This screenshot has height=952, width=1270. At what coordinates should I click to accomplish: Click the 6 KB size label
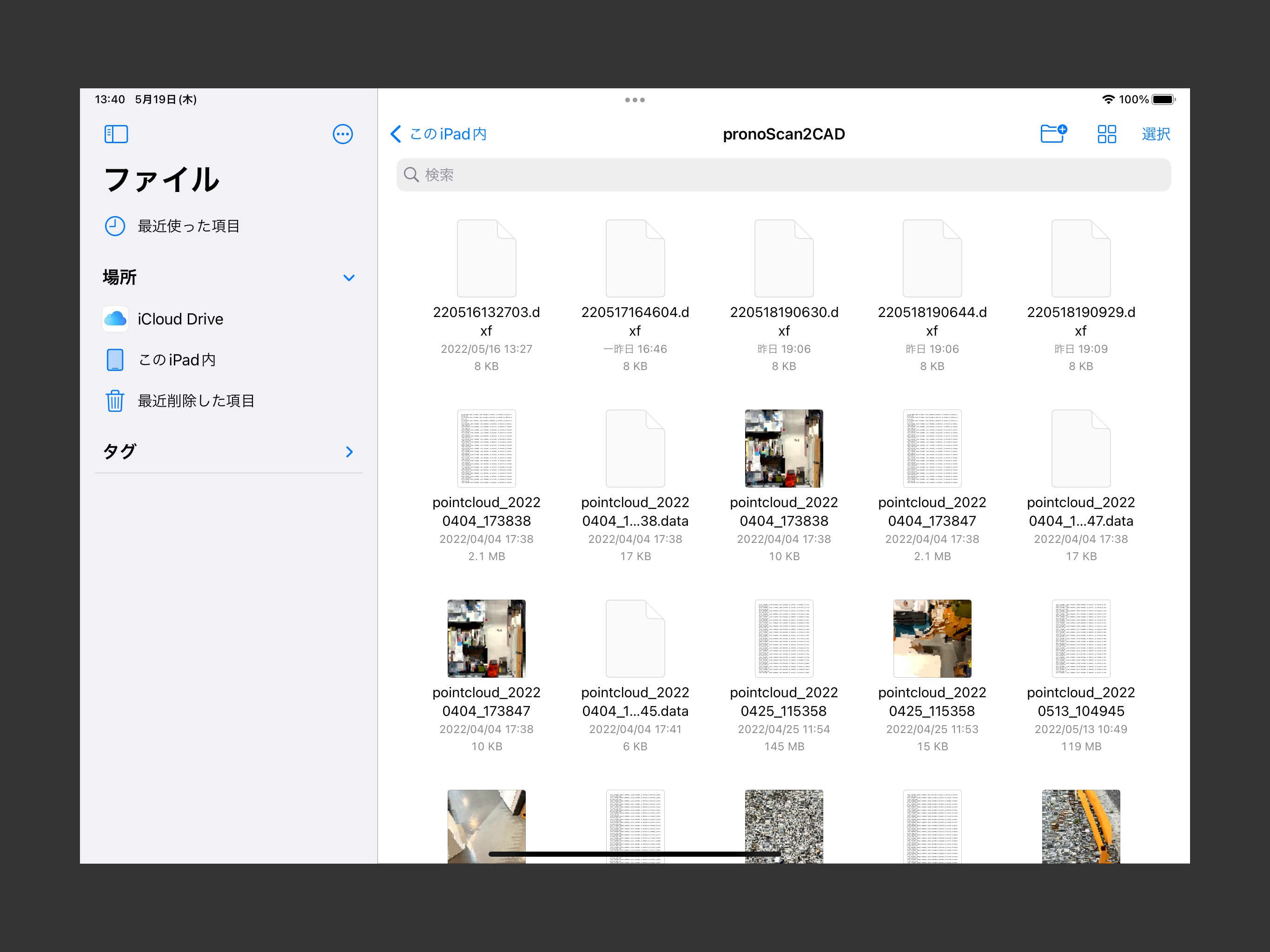coord(635,747)
